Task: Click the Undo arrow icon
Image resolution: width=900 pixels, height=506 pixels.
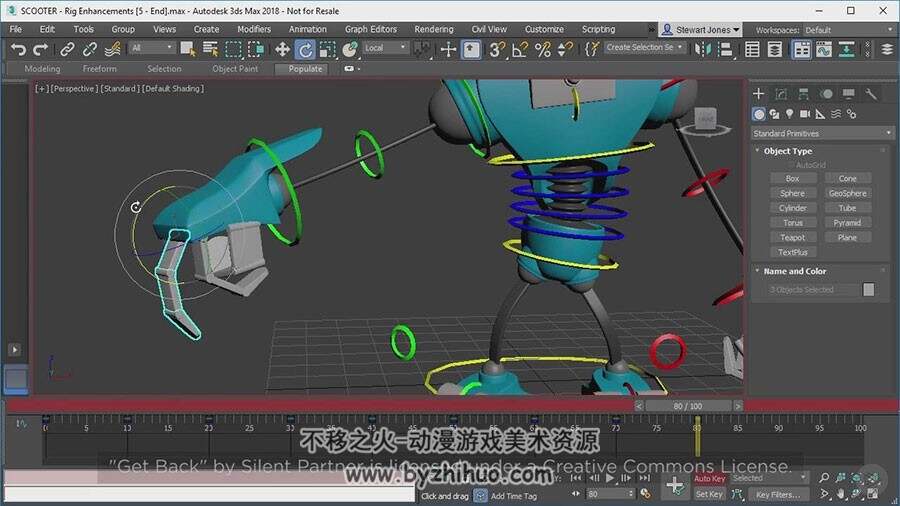Action: point(18,50)
